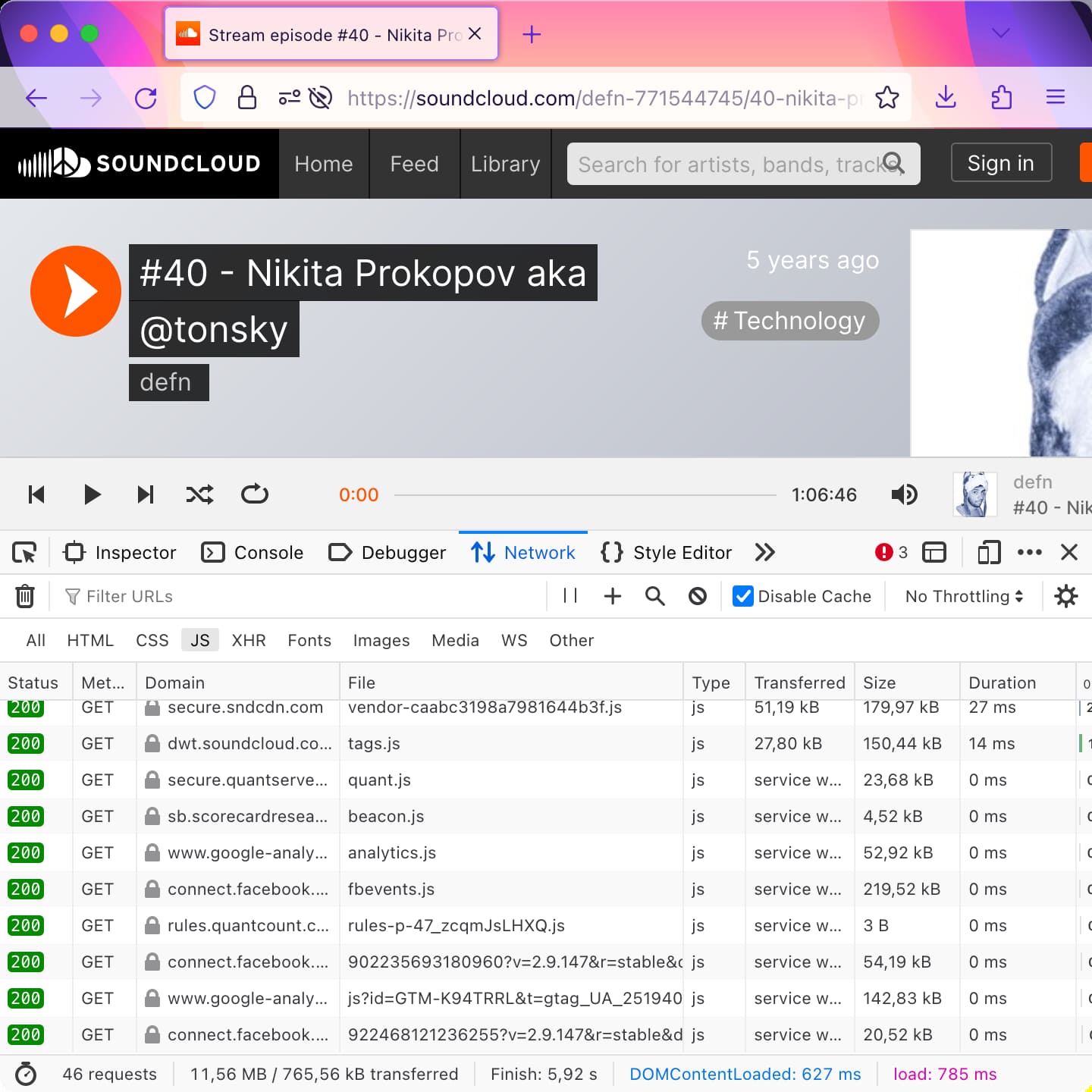Select the XHR request filter
Image resolution: width=1092 pixels, height=1092 pixels.
tap(249, 640)
